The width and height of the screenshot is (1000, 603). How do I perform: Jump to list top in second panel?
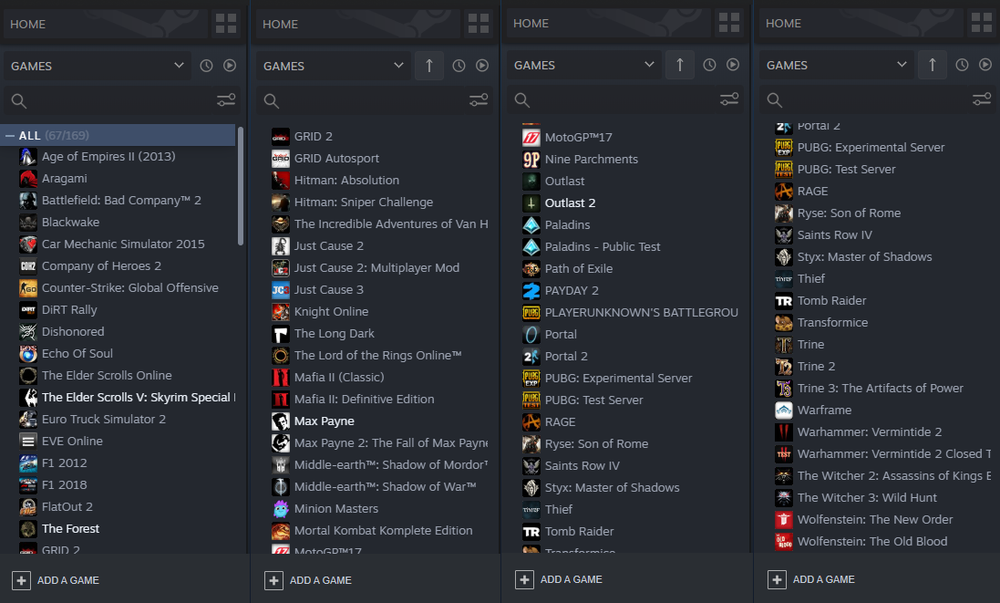(429, 66)
